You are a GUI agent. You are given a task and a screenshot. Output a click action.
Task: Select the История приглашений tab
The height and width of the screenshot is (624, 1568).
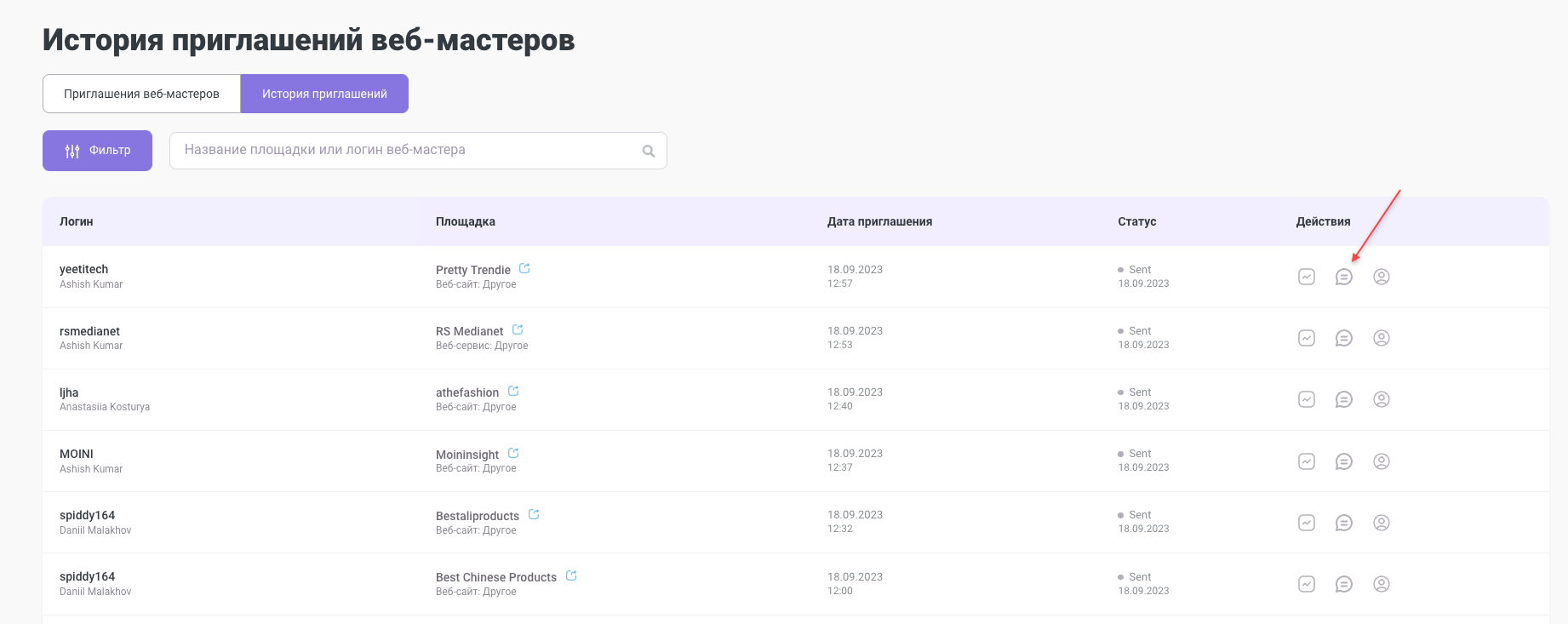point(324,94)
